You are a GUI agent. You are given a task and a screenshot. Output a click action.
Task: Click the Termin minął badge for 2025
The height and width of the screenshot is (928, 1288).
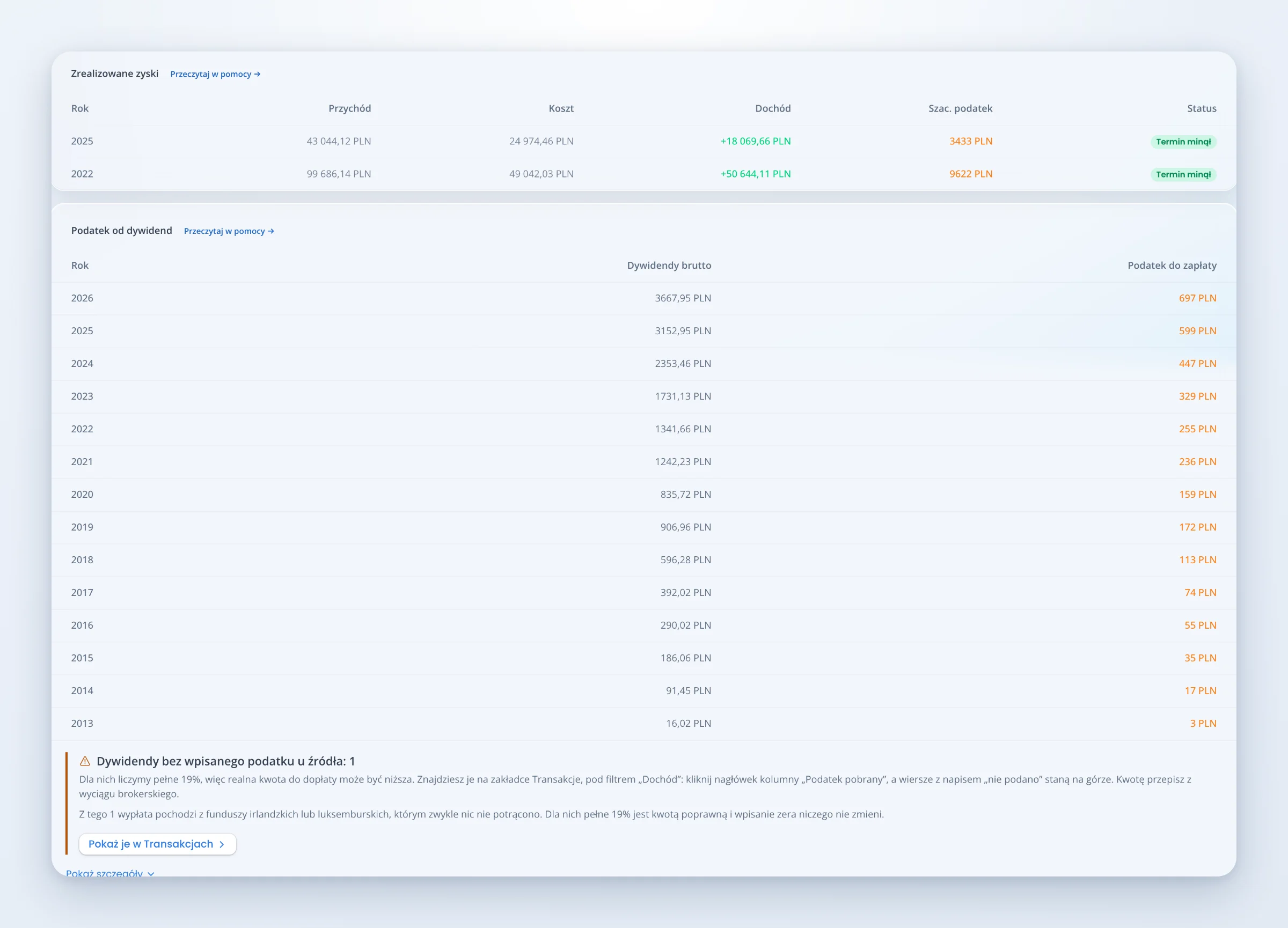[x=1183, y=141]
